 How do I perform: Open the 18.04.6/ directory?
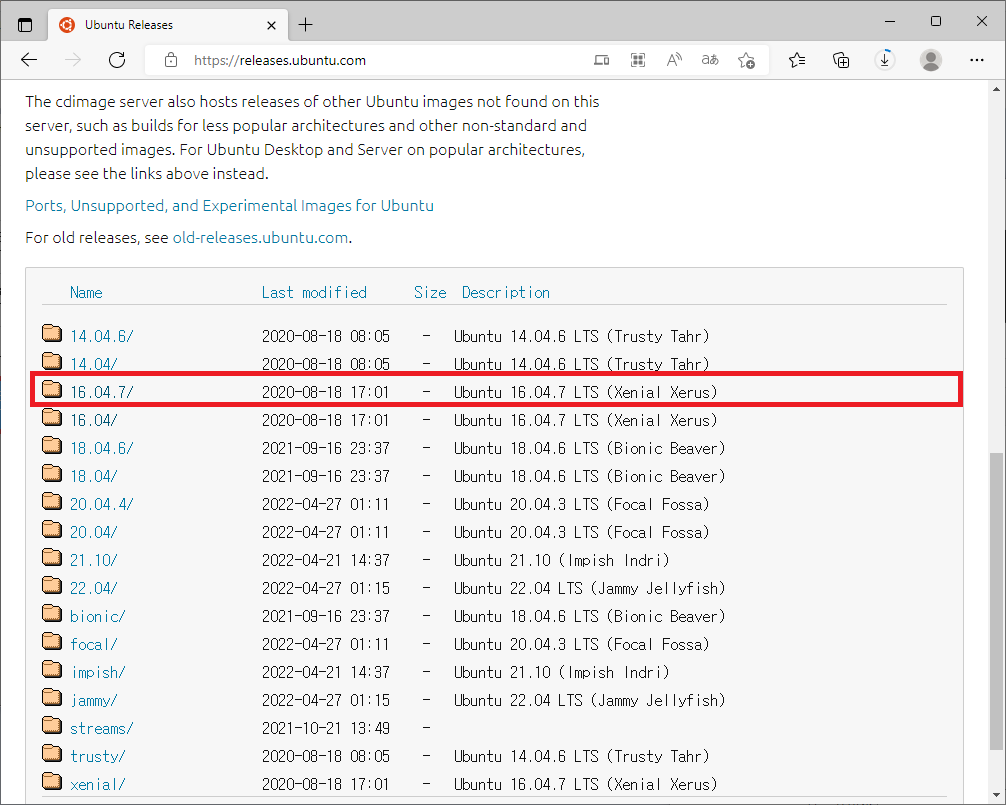tap(101, 448)
